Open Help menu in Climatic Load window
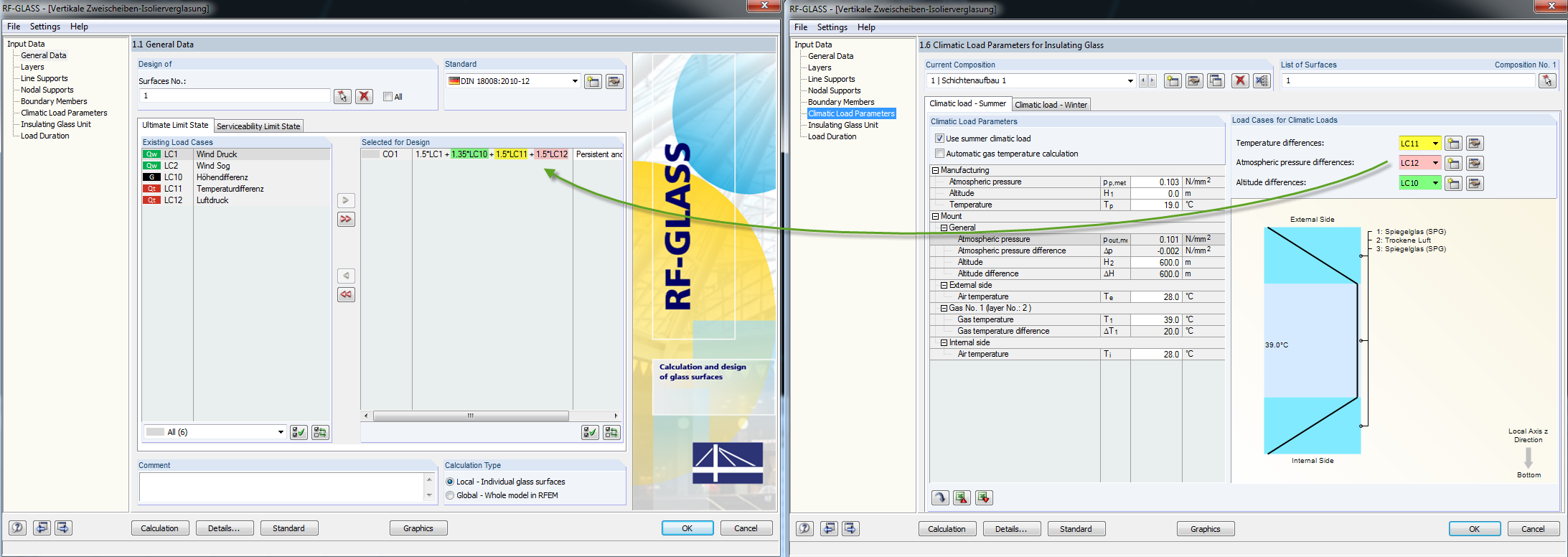The image size is (1568, 557). click(x=866, y=27)
